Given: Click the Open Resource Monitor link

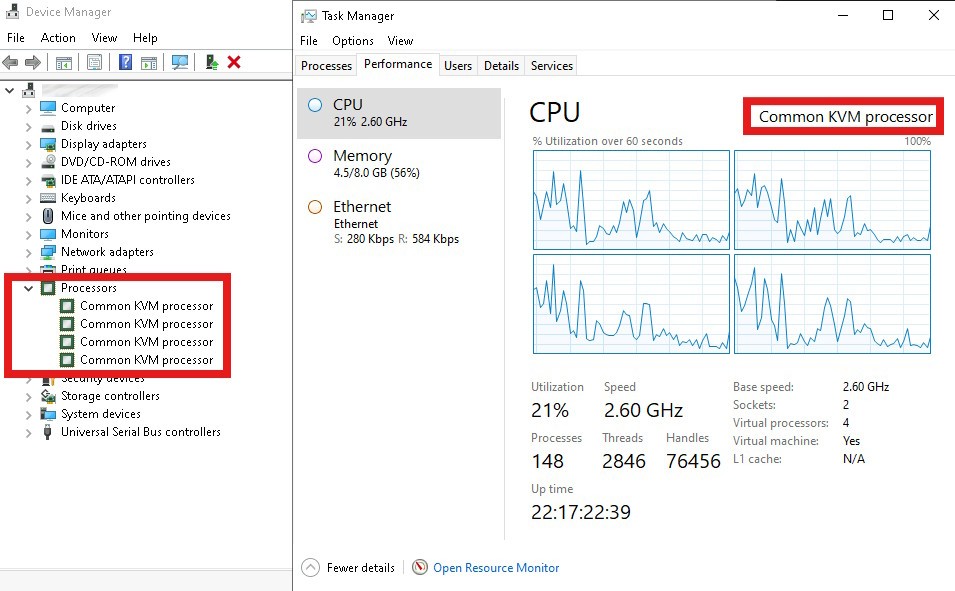Looking at the screenshot, I should pos(496,568).
